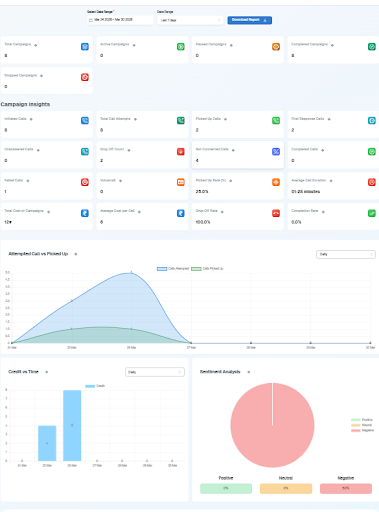Click the Campaign Insights heading

pyautogui.click(x=25, y=104)
